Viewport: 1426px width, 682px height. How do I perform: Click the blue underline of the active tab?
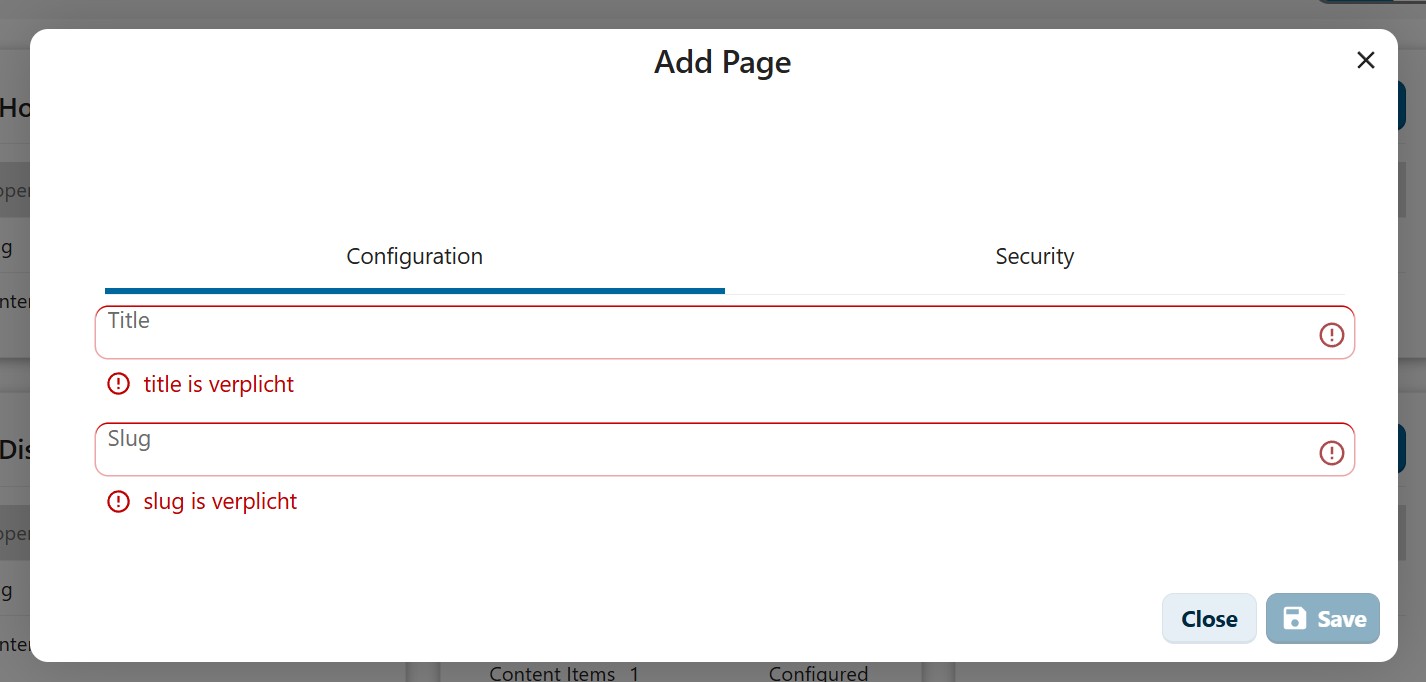pyautogui.click(x=414, y=289)
